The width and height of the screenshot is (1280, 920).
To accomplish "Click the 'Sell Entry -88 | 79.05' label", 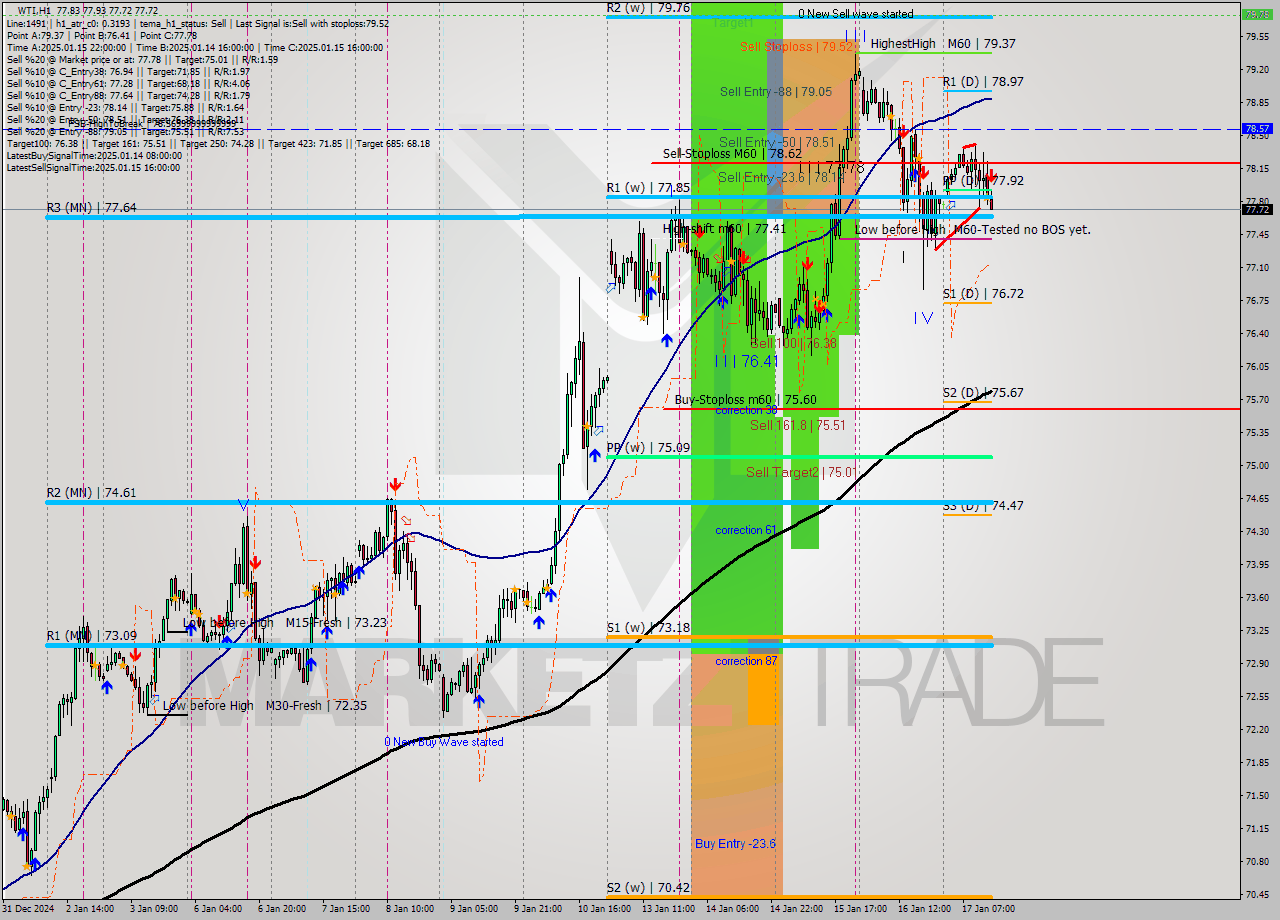I will (x=776, y=91).
